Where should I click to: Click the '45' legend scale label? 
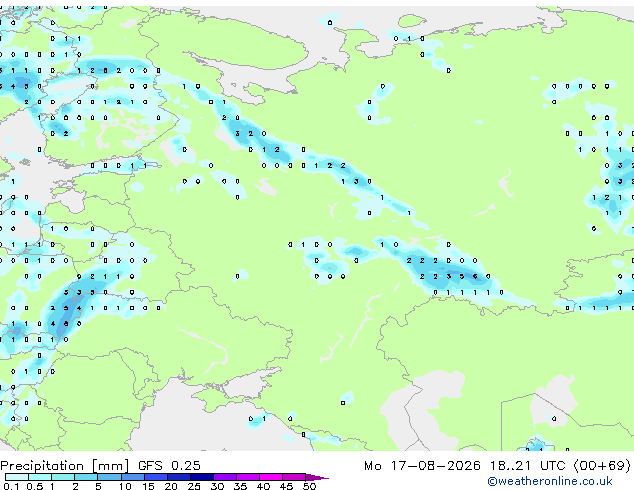[286, 486]
